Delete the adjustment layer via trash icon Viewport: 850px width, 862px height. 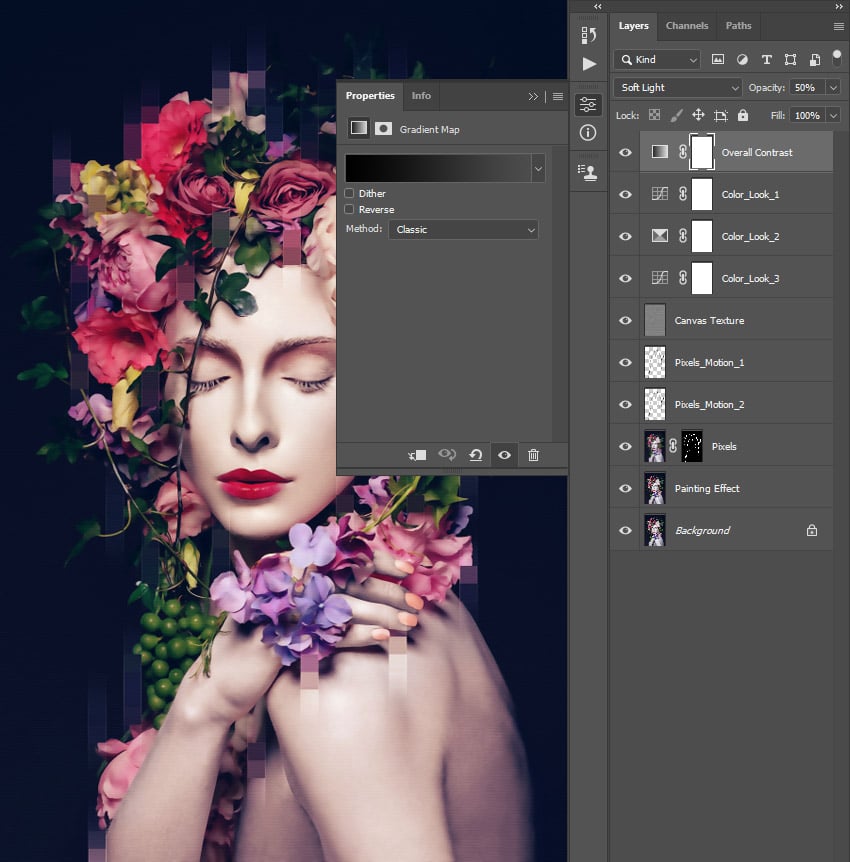tap(534, 455)
